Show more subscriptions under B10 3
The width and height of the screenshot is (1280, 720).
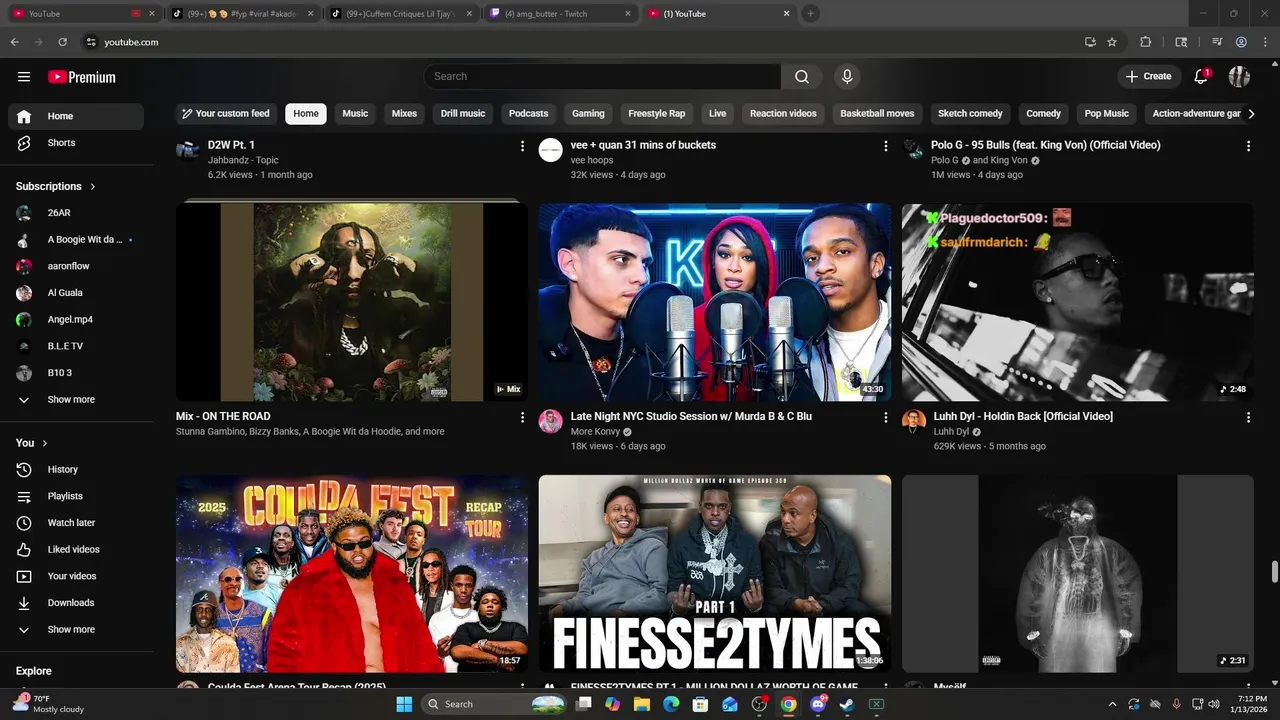(72, 400)
